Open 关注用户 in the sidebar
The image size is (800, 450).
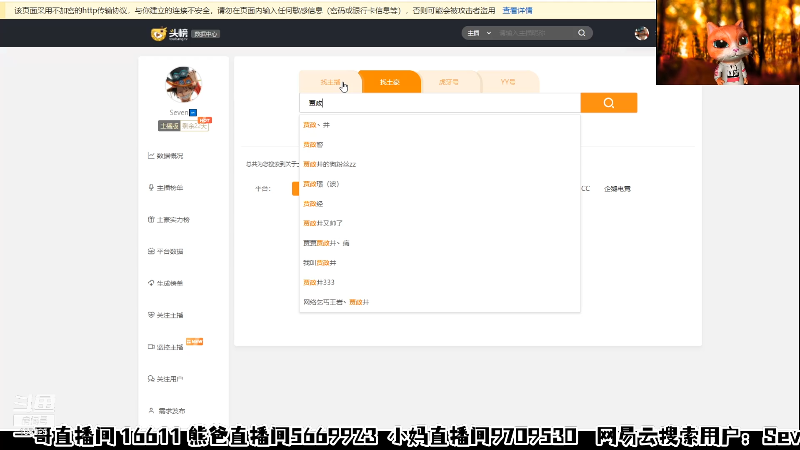coord(170,379)
